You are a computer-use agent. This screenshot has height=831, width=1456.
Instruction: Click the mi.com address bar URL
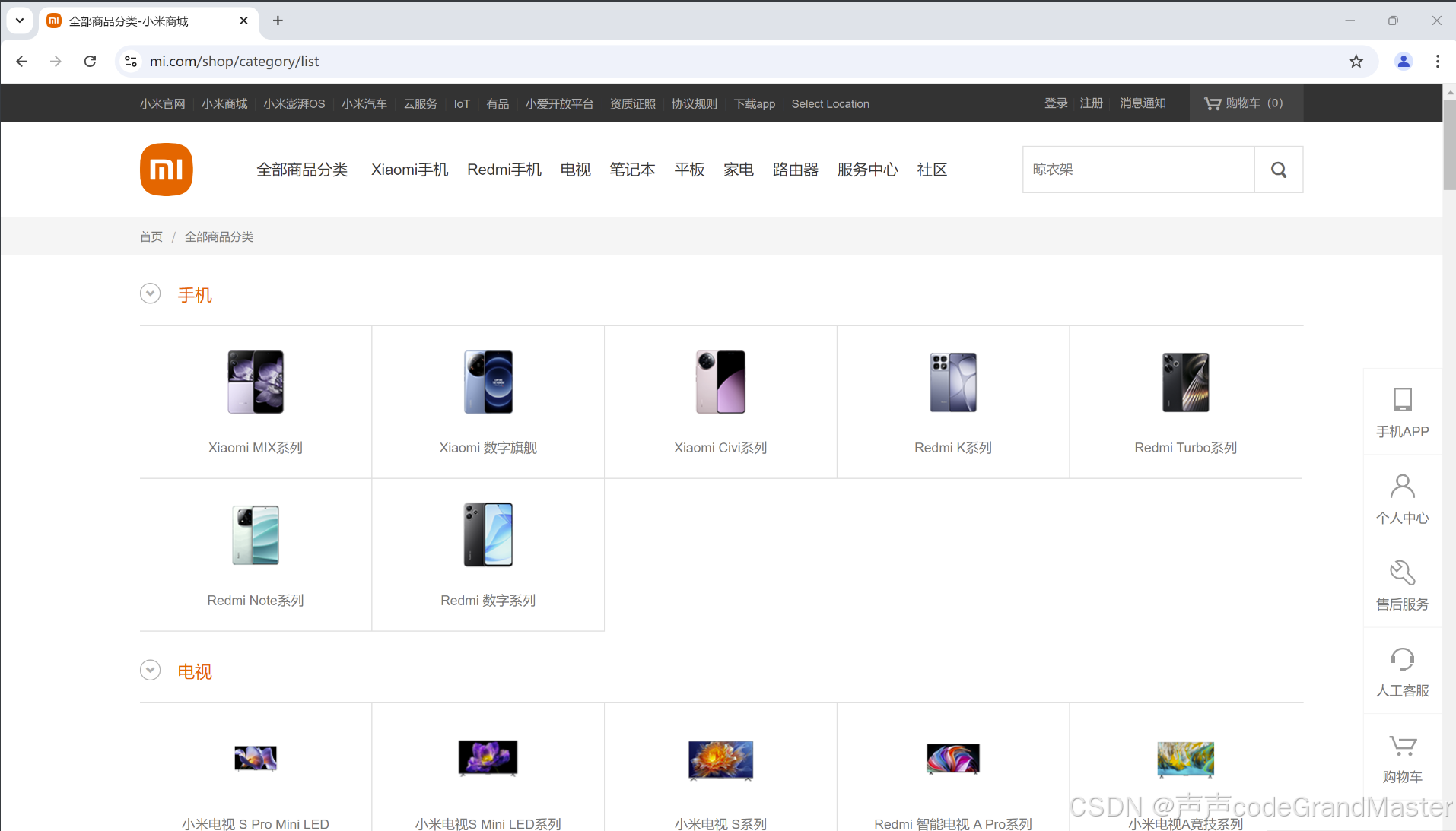point(234,62)
